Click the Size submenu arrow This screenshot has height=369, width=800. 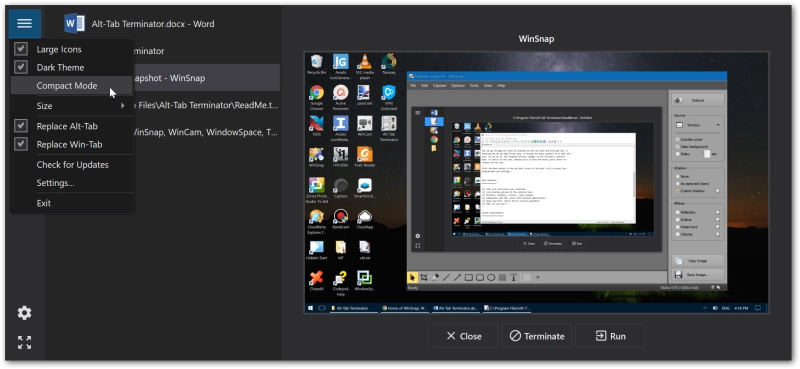click(123, 106)
